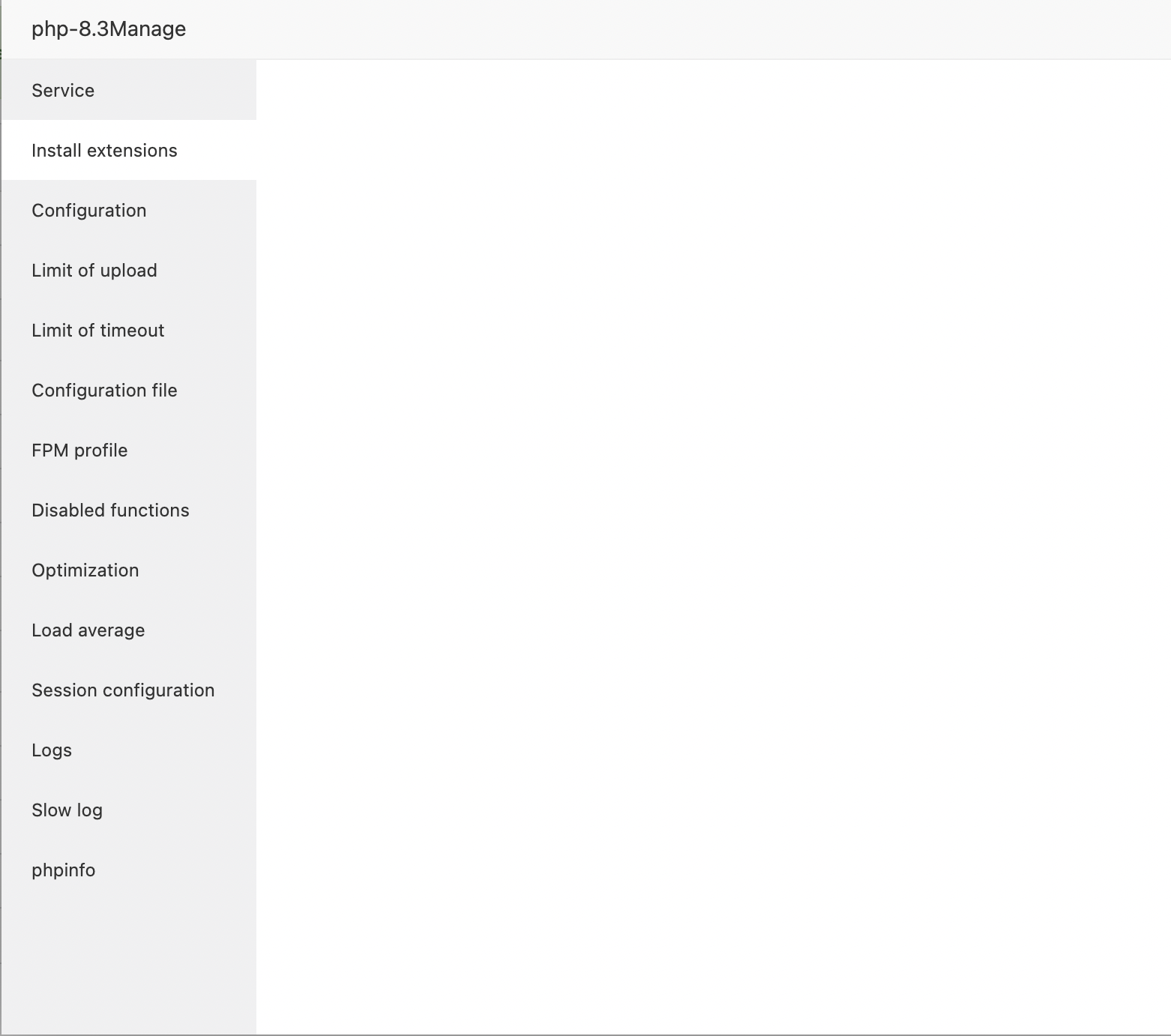Open Disabled functions tab

(x=129, y=510)
